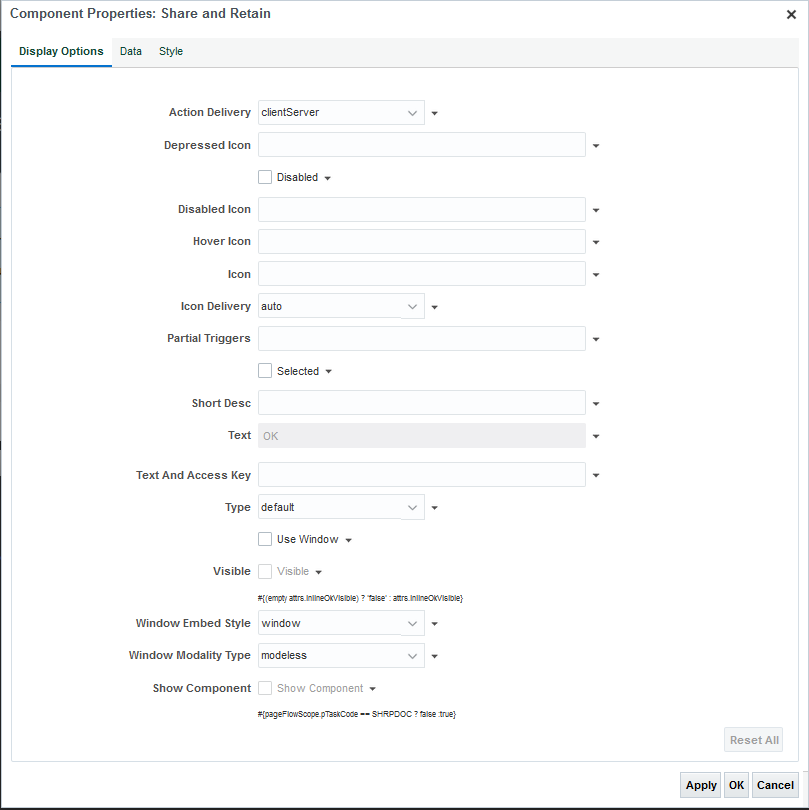Open the property menu arrow beside Icon field
The image size is (809, 810).
596,273
